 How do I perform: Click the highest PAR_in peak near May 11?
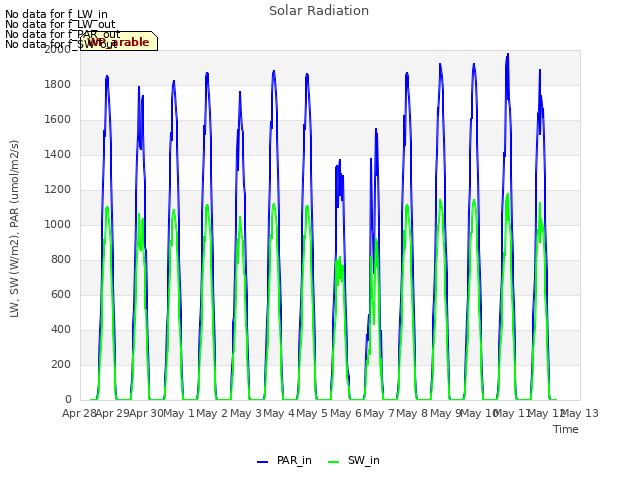[508, 54]
